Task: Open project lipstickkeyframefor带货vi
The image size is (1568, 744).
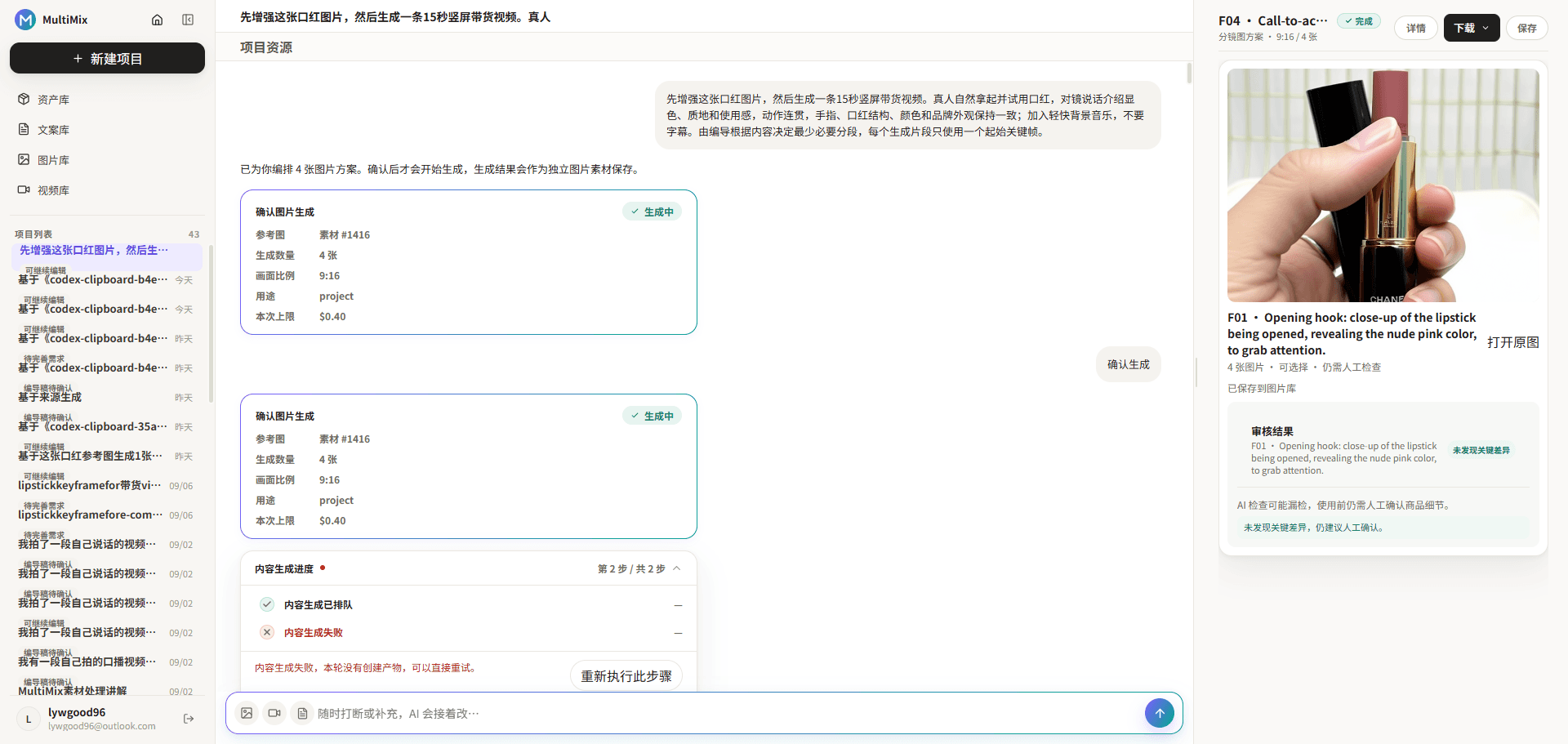Action: [x=107, y=483]
